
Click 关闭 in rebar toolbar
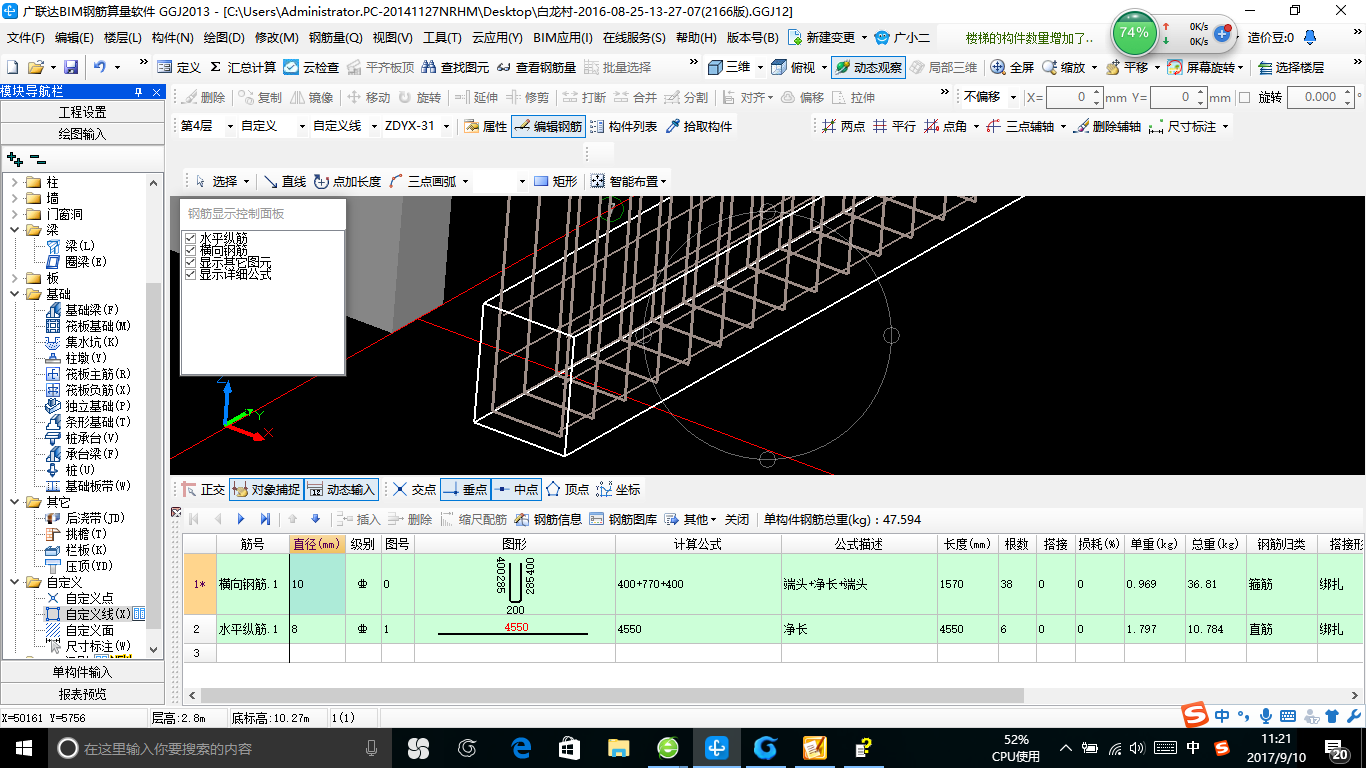[737, 519]
